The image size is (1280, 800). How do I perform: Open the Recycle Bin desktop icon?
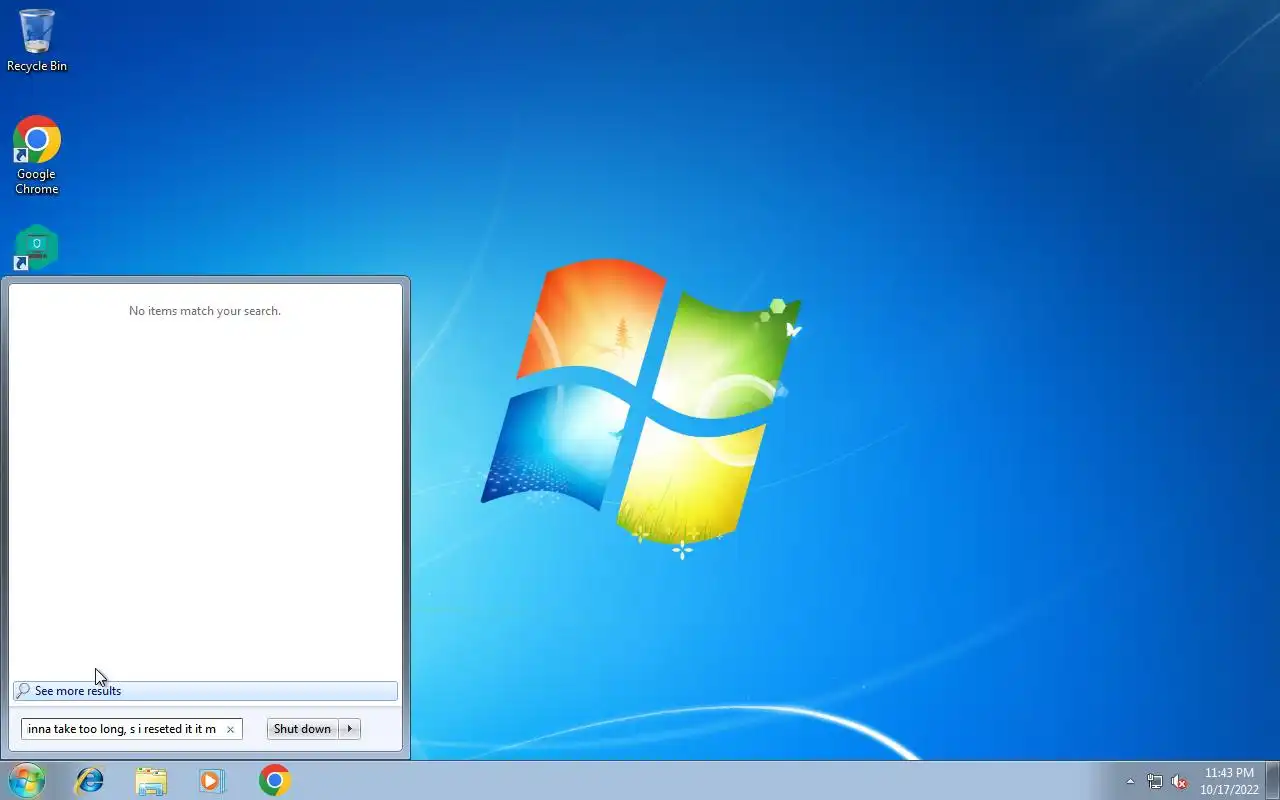pos(37,40)
